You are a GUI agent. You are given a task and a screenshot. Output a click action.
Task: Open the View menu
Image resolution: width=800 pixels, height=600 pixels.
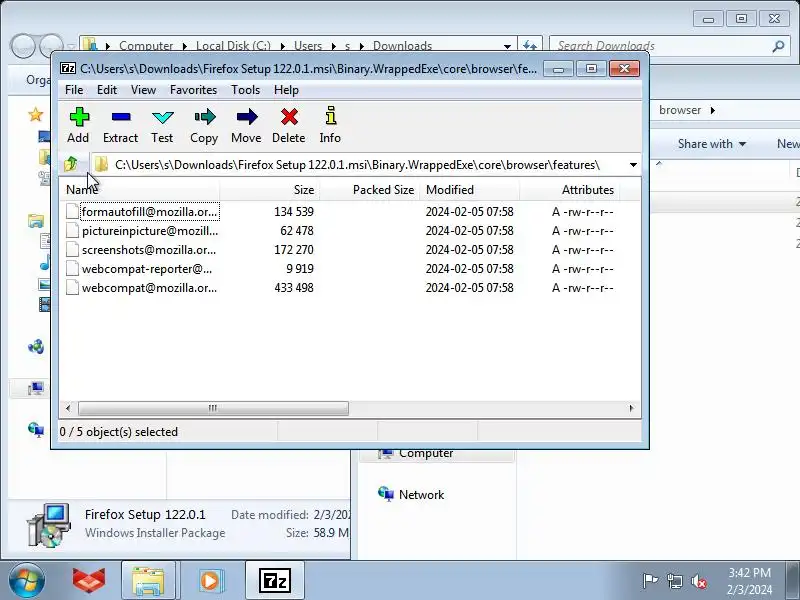[143, 90]
